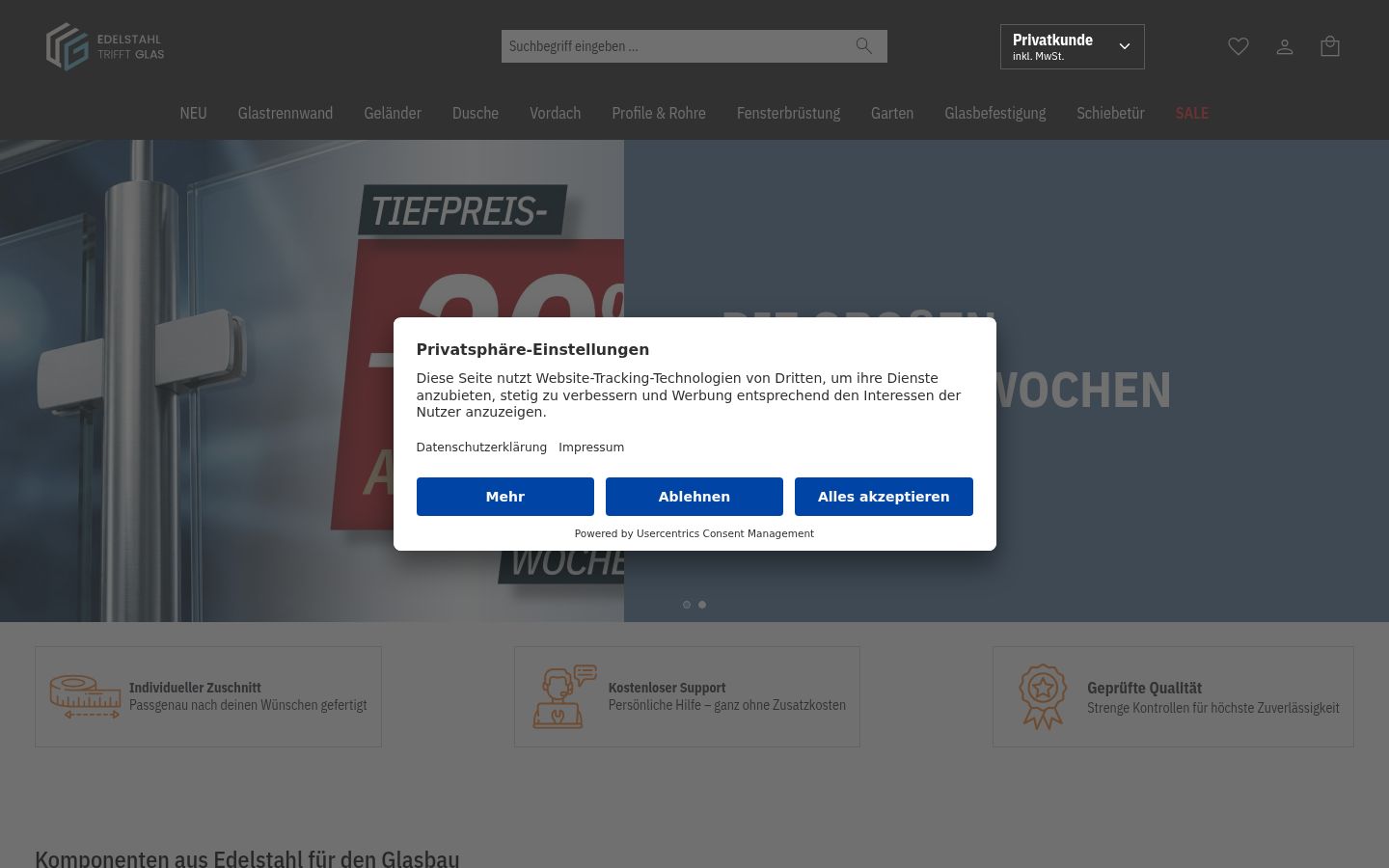Open the Garten menu item
Screen dimensions: 1389x868
click(x=892, y=113)
